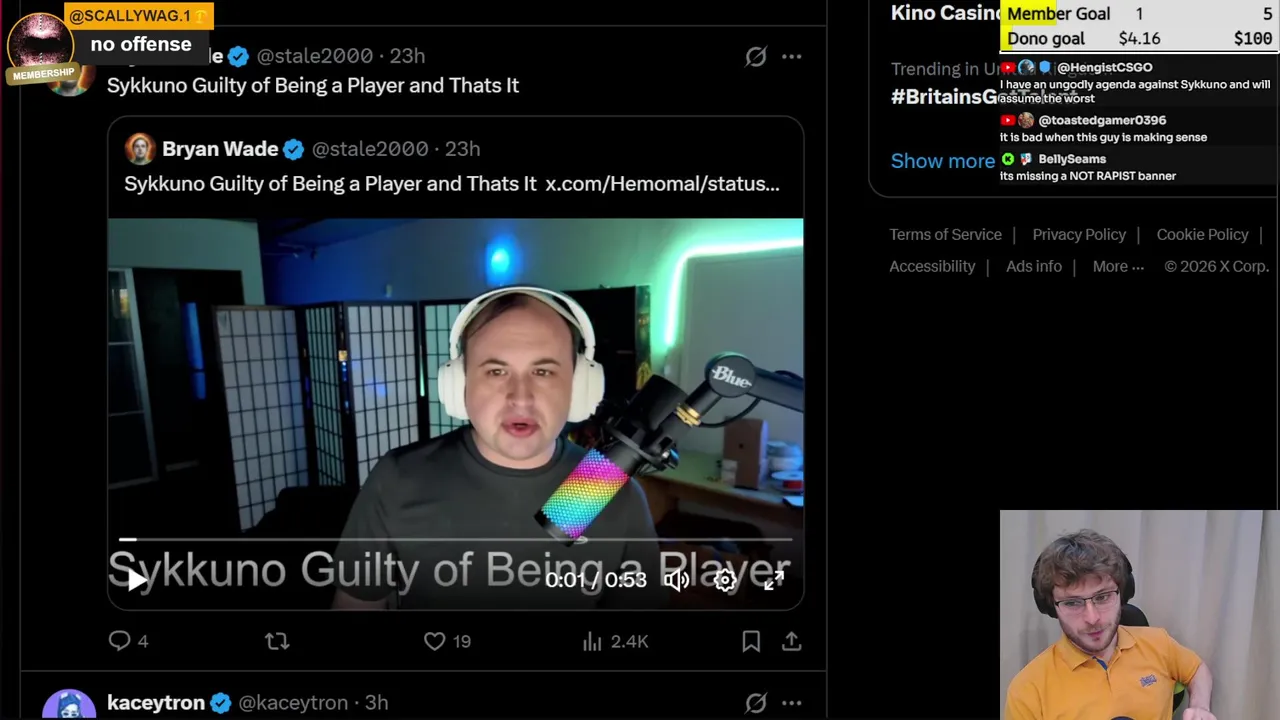Open video settings gear icon
Screen dimensions: 1280x720
point(725,580)
